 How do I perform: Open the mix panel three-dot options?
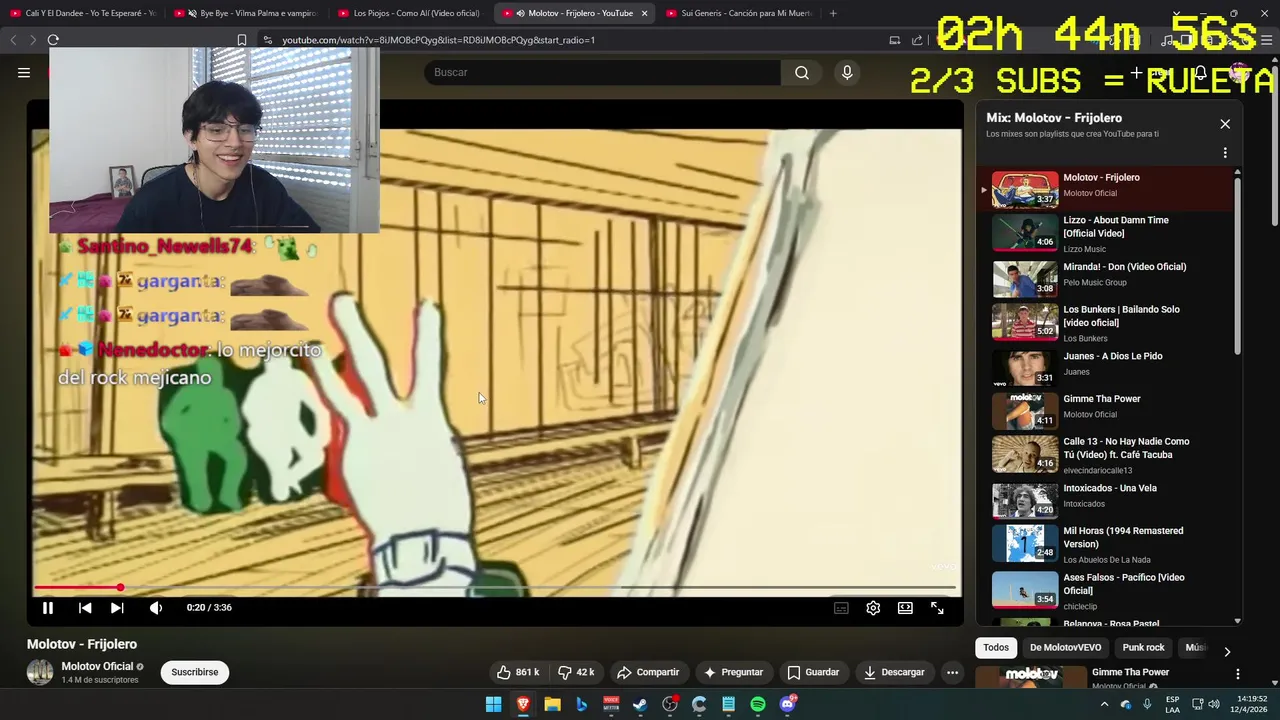coord(1225,153)
